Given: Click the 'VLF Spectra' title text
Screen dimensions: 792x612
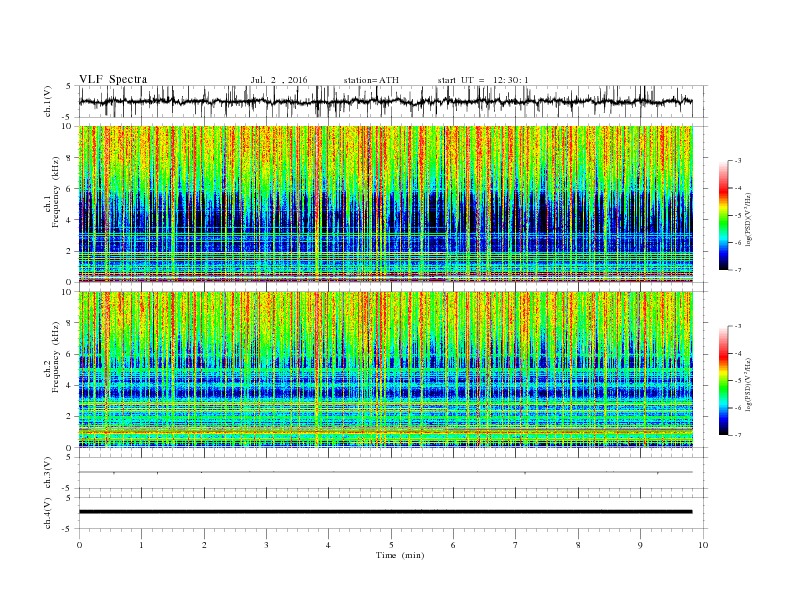Looking at the screenshot, I should tap(113, 79).
